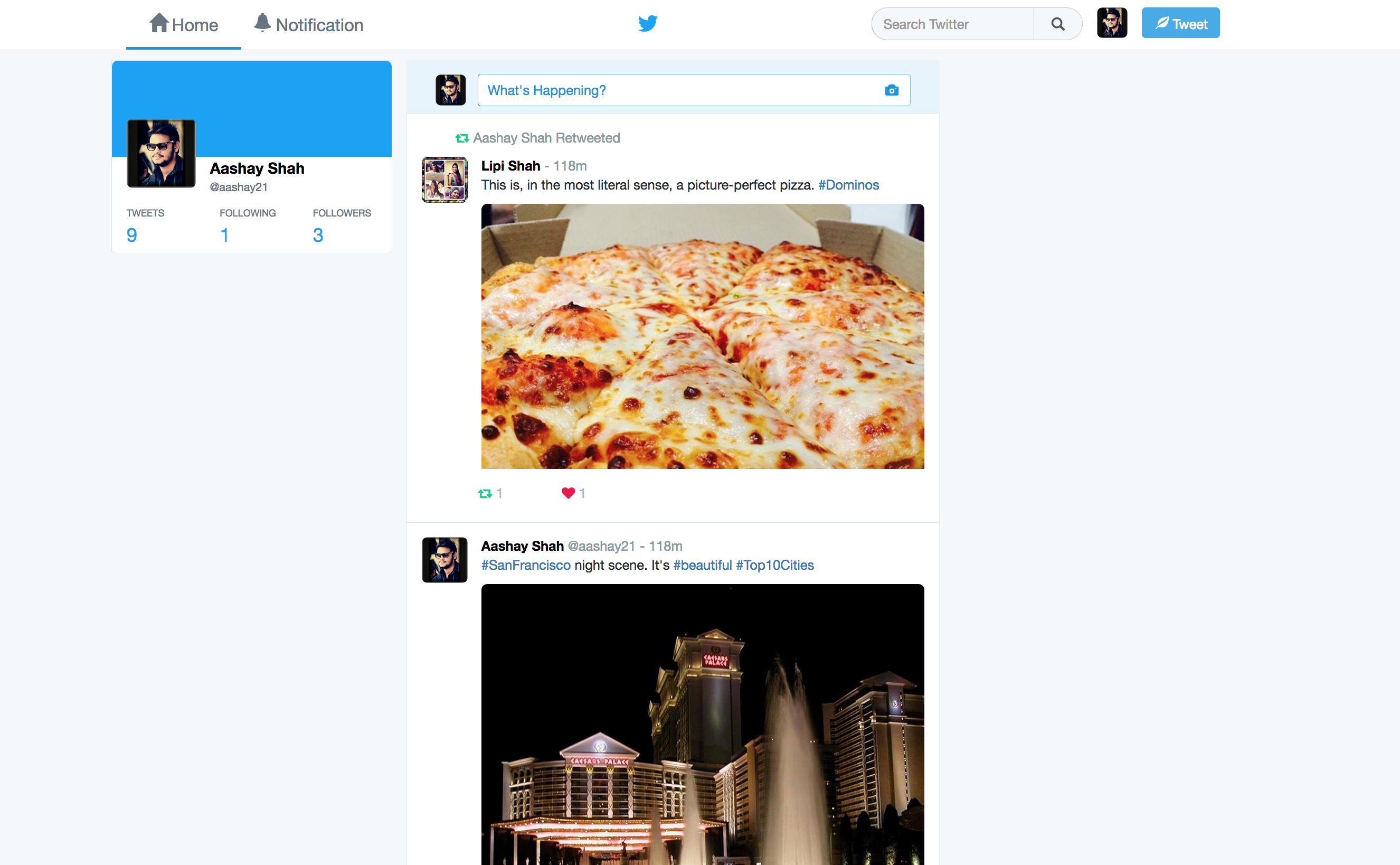Click the Twitter bird logo
The width and height of the screenshot is (1400, 865).
click(x=648, y=23)
